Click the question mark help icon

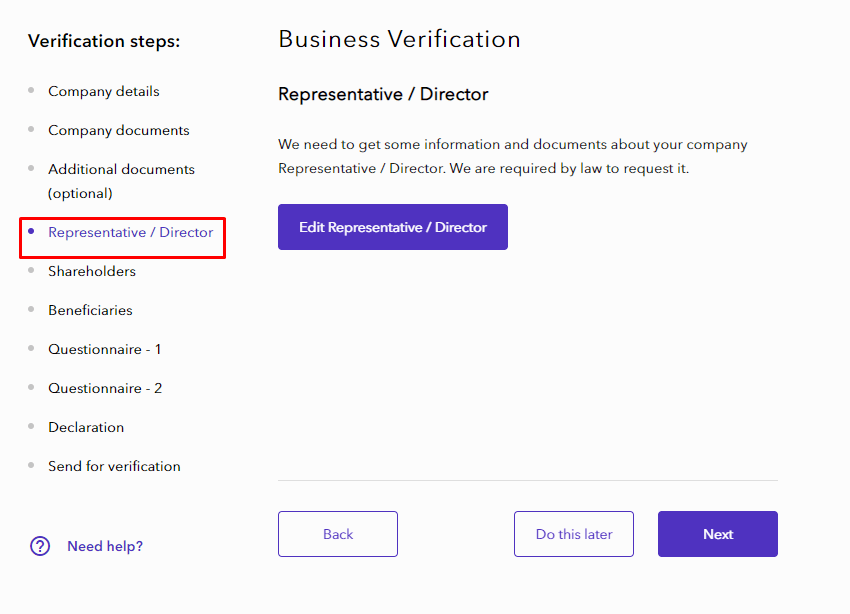(x=40, y=546)
